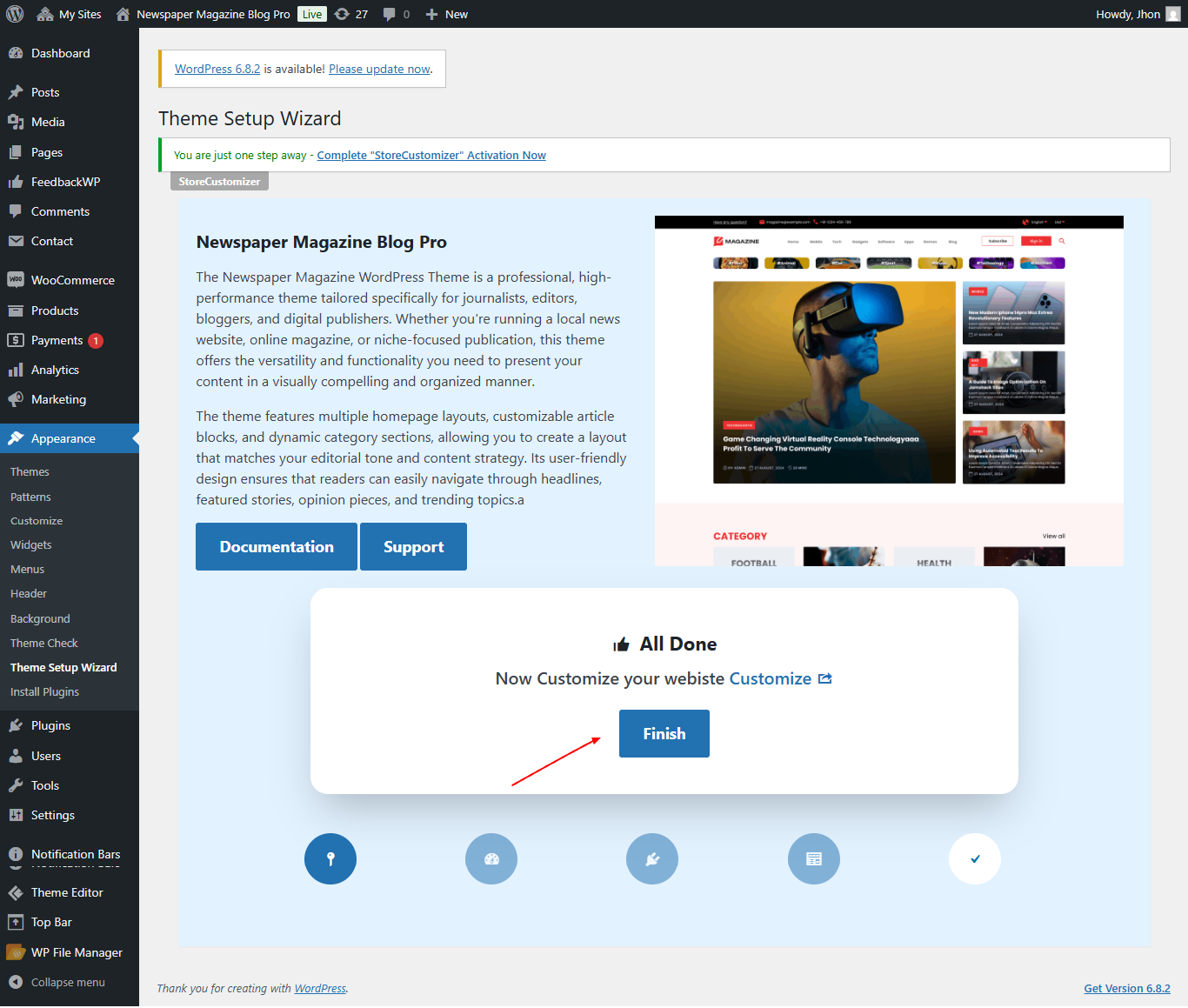Click the WooCommerce icon in sidebar

[16, 280]
